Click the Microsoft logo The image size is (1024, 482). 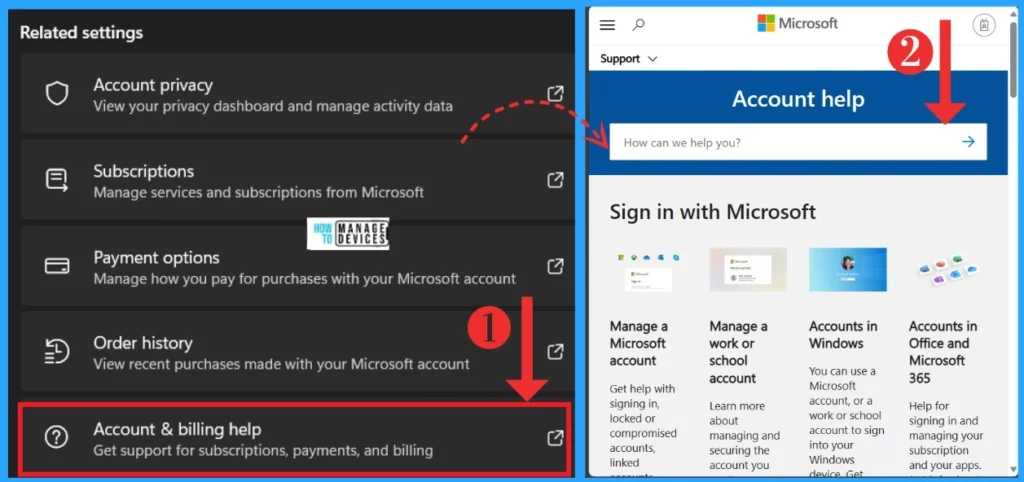point(797,24)
